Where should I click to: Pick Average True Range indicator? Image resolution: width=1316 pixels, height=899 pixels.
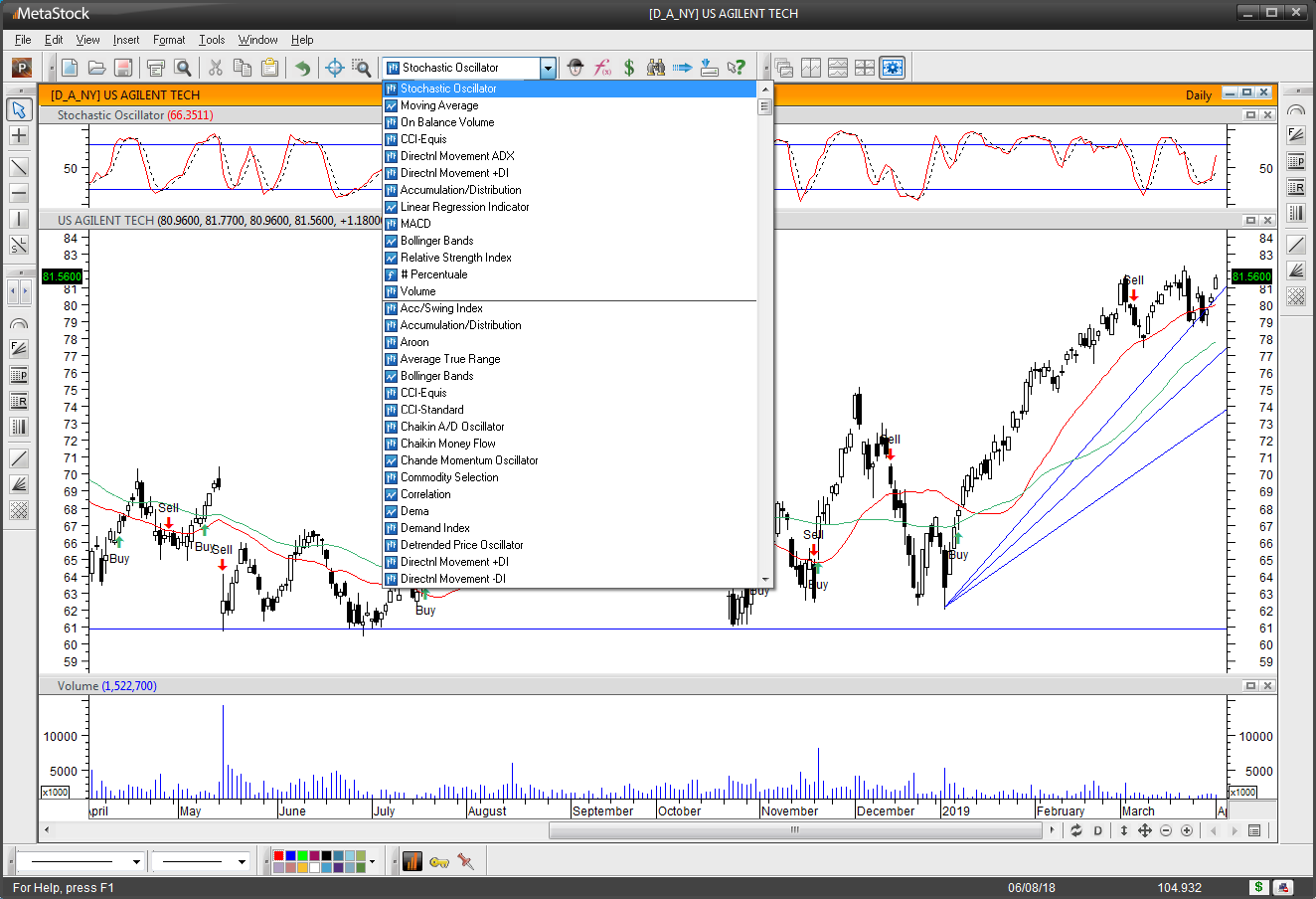pos(570,359)
